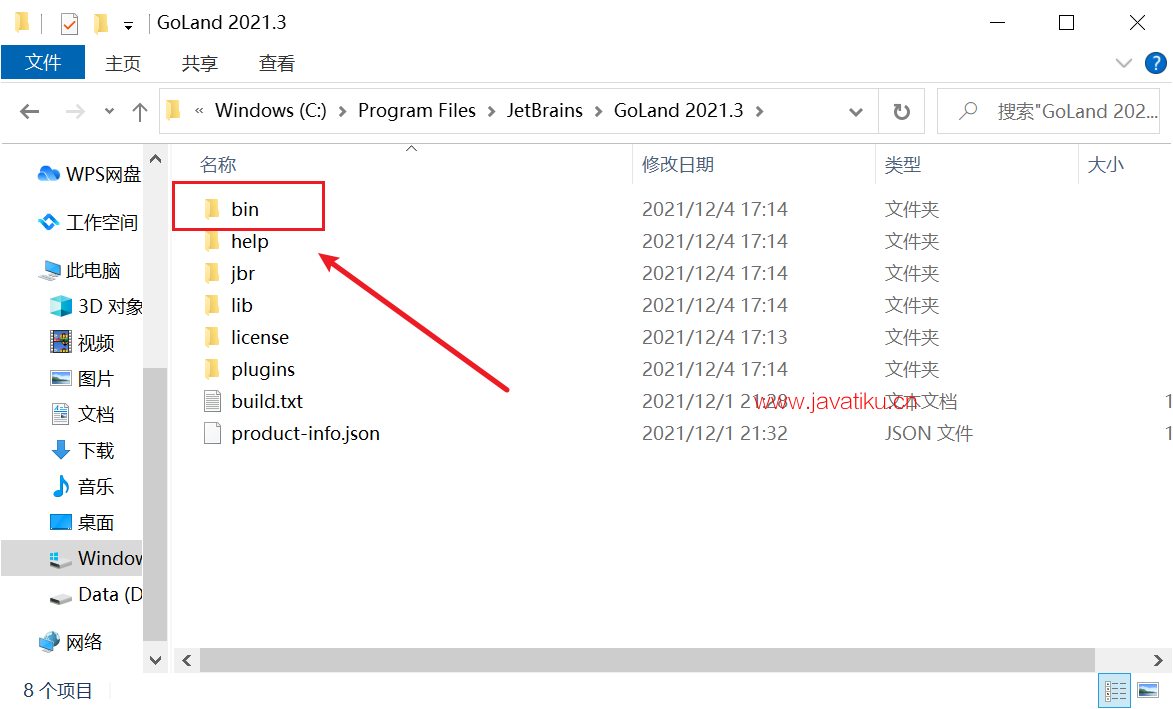Go up one folder level
1173x709 pixels.
click(x=140, y=111)
